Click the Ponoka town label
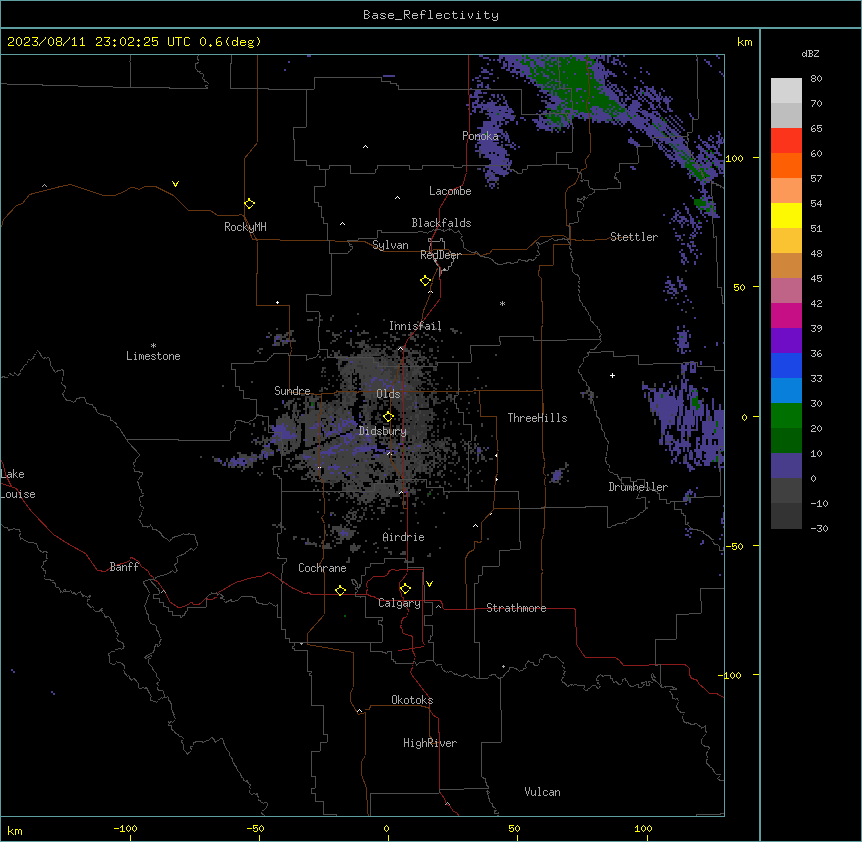The image size is (862, 842). [x=480, y=136]
